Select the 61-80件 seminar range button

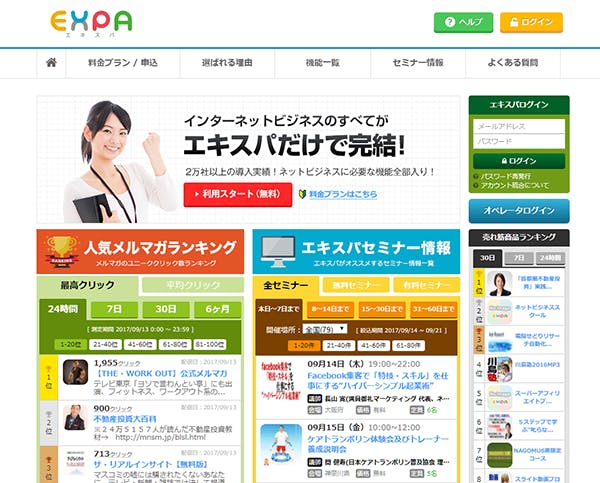tap(408, 346)
